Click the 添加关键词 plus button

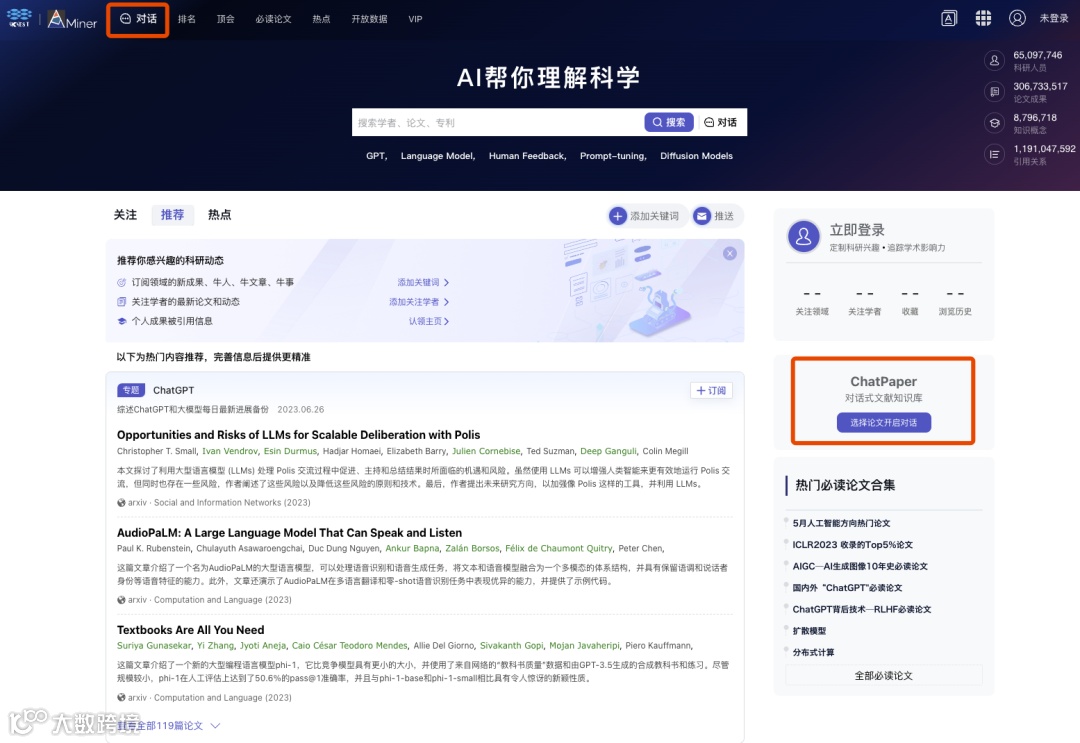647,216
